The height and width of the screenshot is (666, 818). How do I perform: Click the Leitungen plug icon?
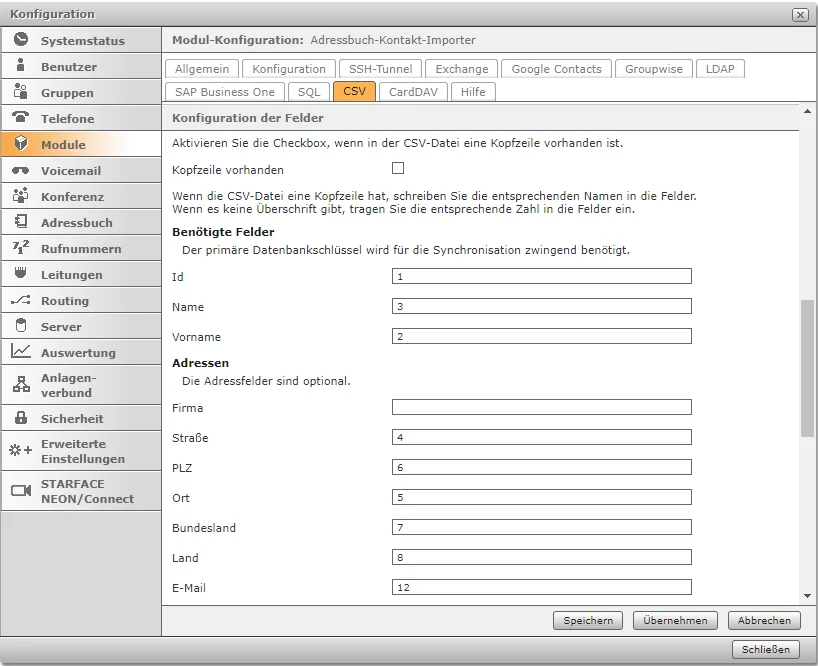(x=21, y=273)
